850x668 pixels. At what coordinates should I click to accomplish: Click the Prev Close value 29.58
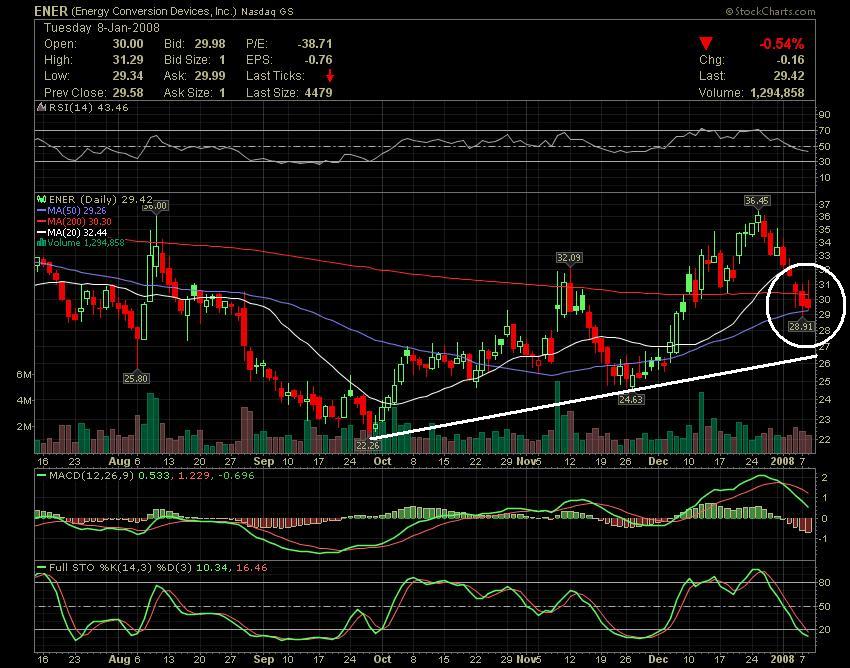point(128,93)
